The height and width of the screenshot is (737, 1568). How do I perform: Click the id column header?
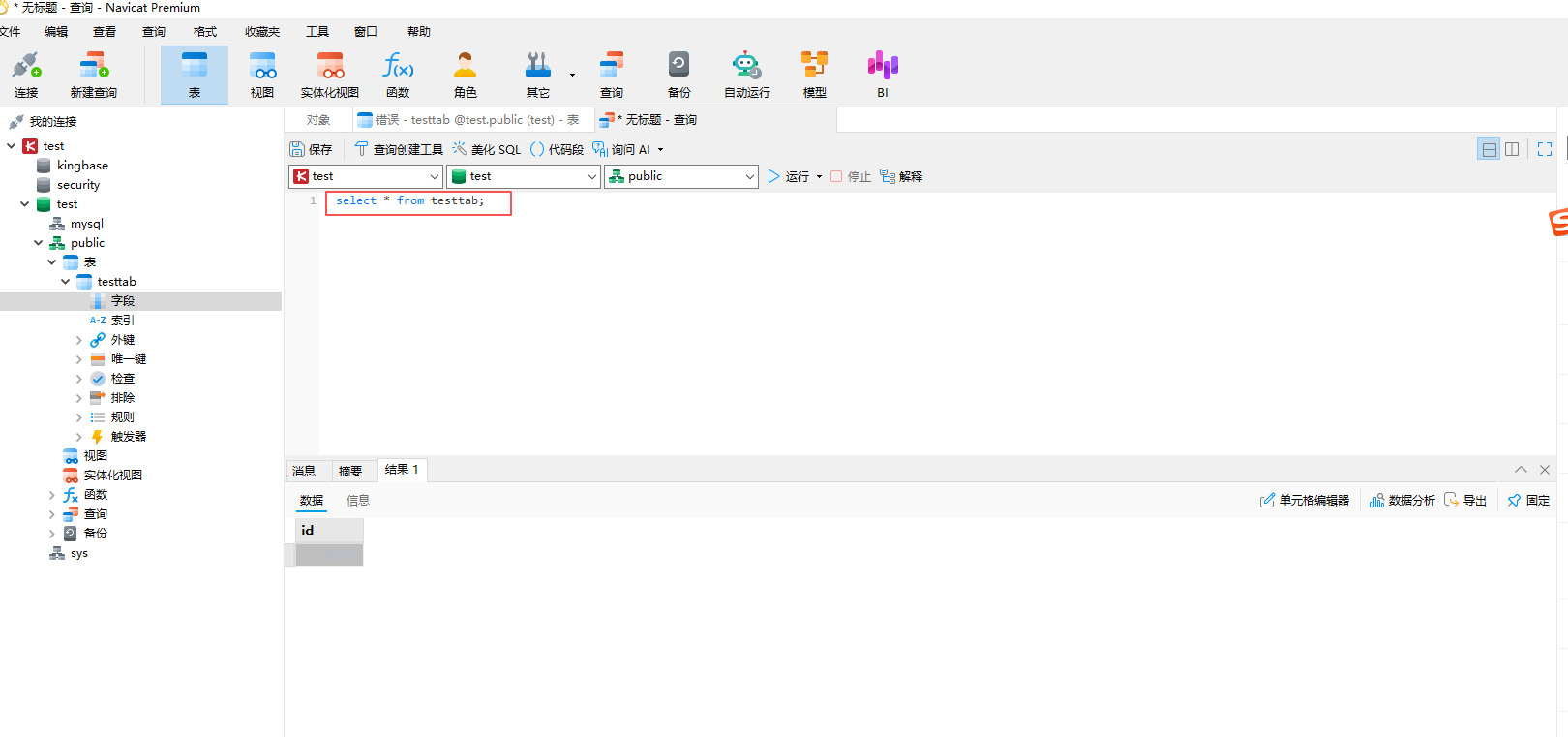coord(329,530)
